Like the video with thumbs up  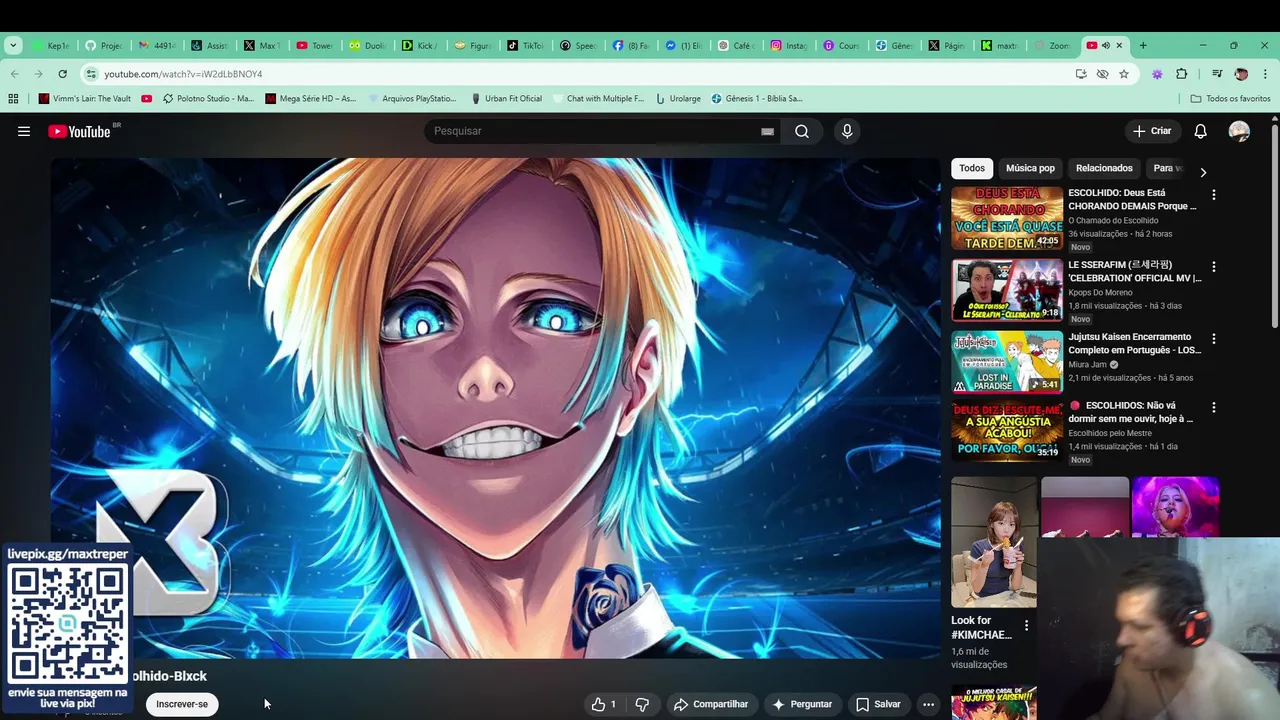pos(604,704)
